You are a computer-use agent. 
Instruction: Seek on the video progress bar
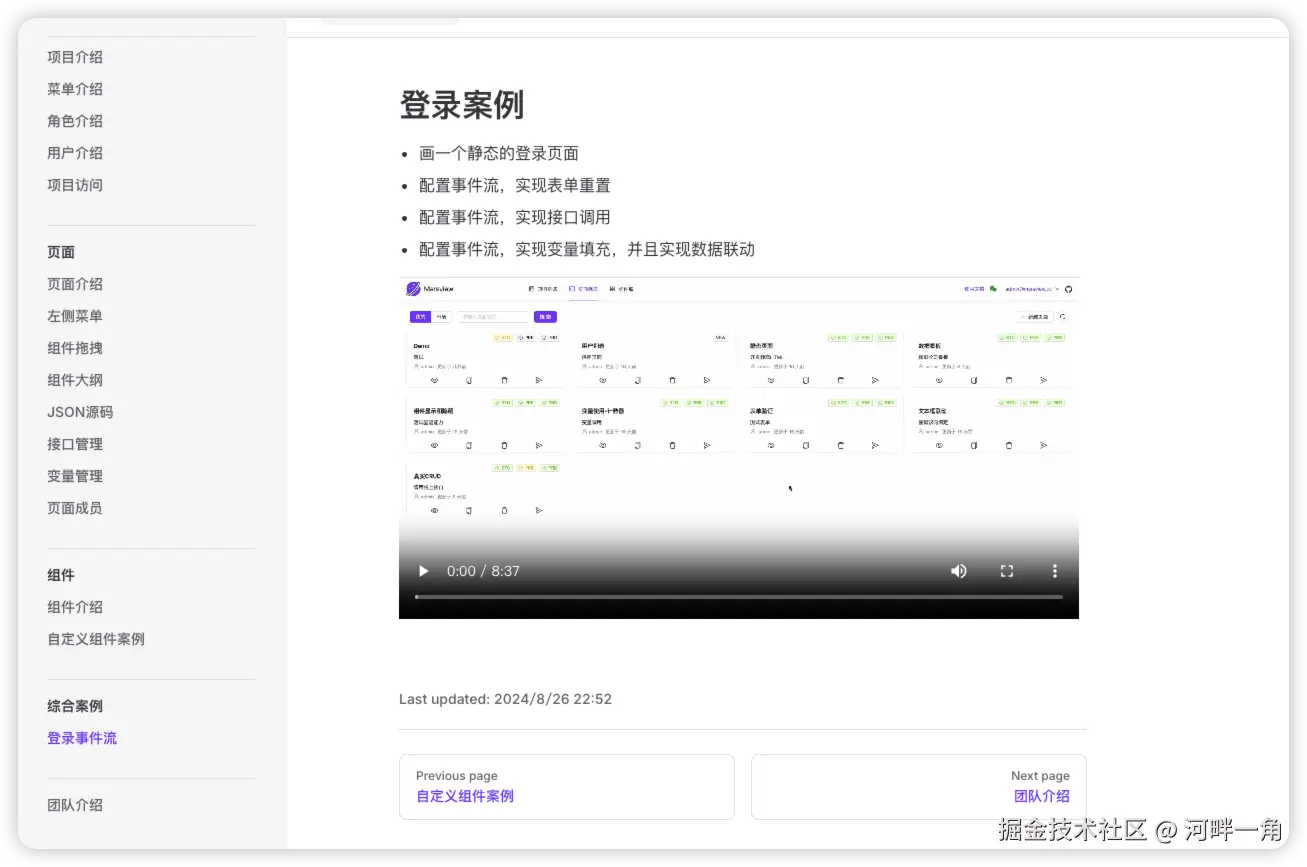point(739,597)
